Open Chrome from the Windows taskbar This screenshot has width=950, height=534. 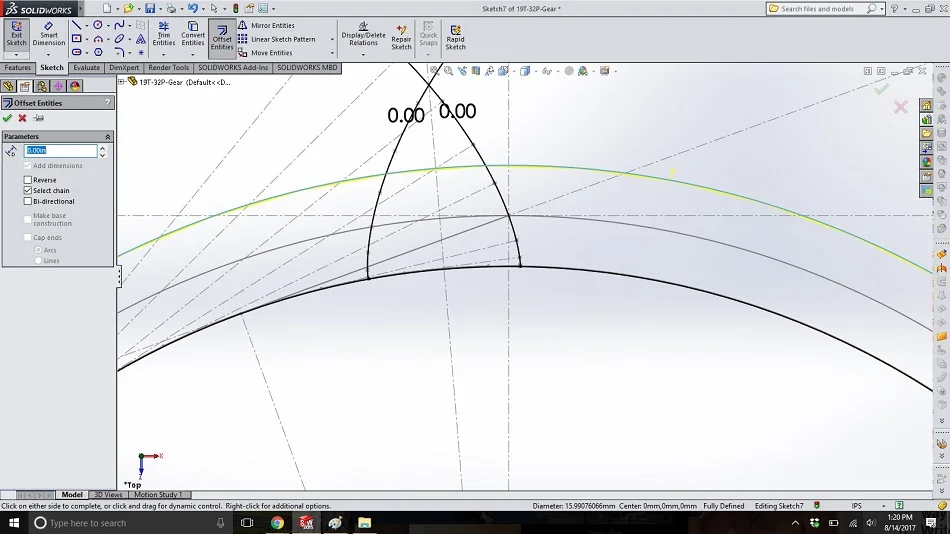click(277, 522)
